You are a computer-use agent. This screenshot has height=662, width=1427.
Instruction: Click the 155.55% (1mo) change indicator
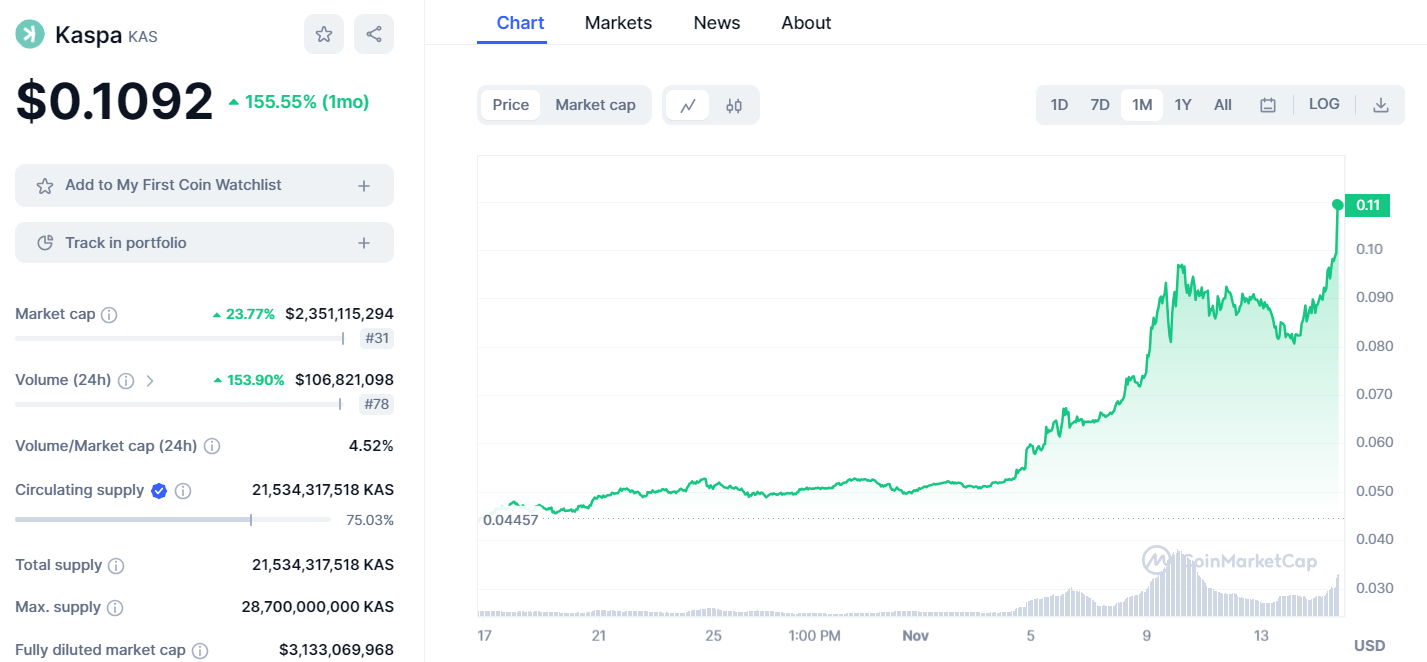[299, 102]
